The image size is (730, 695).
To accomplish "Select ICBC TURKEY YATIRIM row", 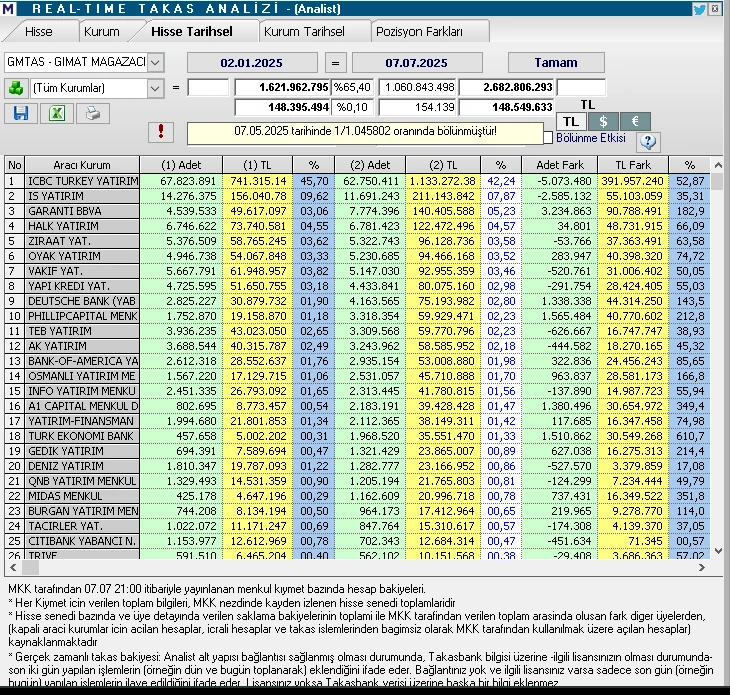I will 358,181.
